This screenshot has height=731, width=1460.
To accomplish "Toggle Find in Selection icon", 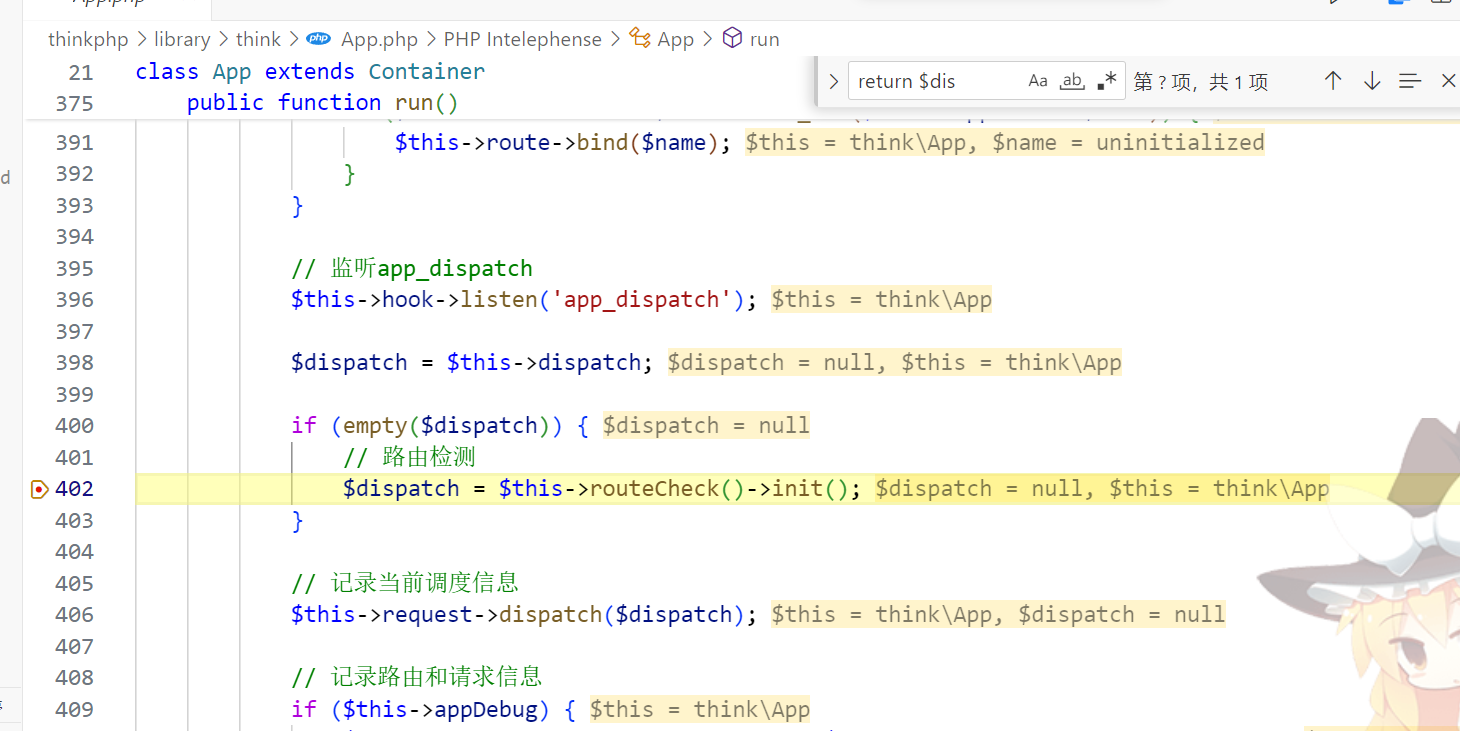I will [1410, 81].
